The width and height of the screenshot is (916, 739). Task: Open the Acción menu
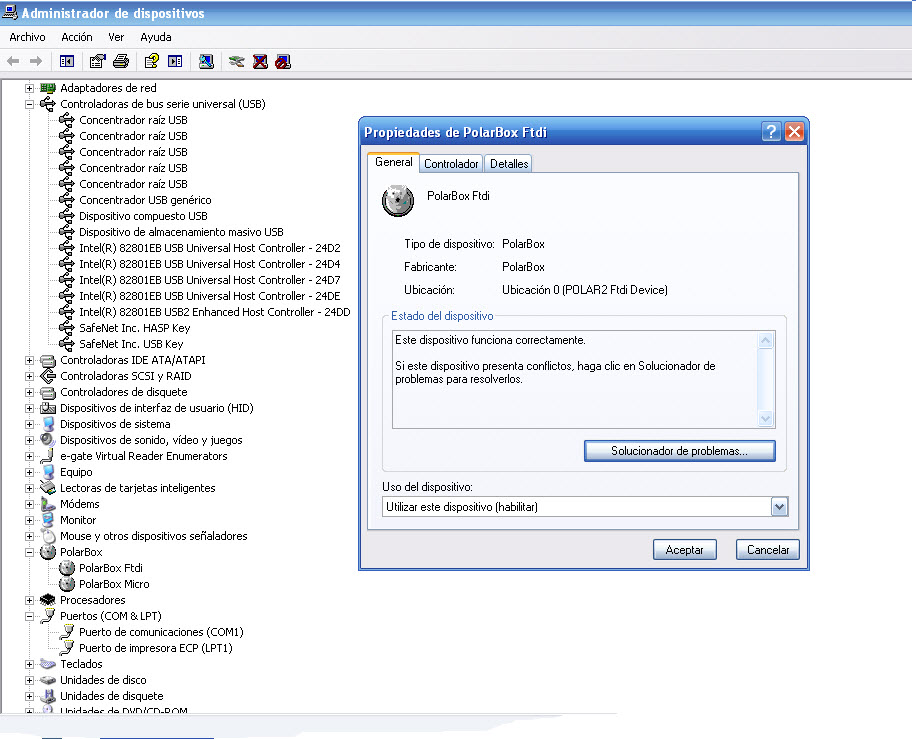pos(77,37)
